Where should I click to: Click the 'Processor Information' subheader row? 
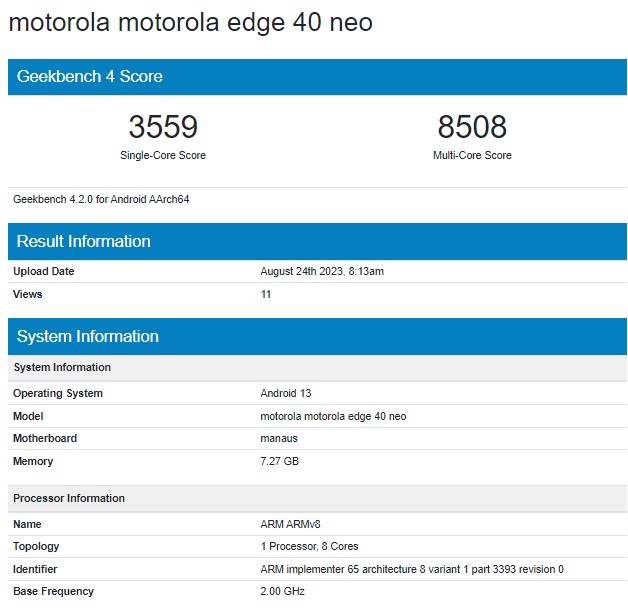pos(317,498)
